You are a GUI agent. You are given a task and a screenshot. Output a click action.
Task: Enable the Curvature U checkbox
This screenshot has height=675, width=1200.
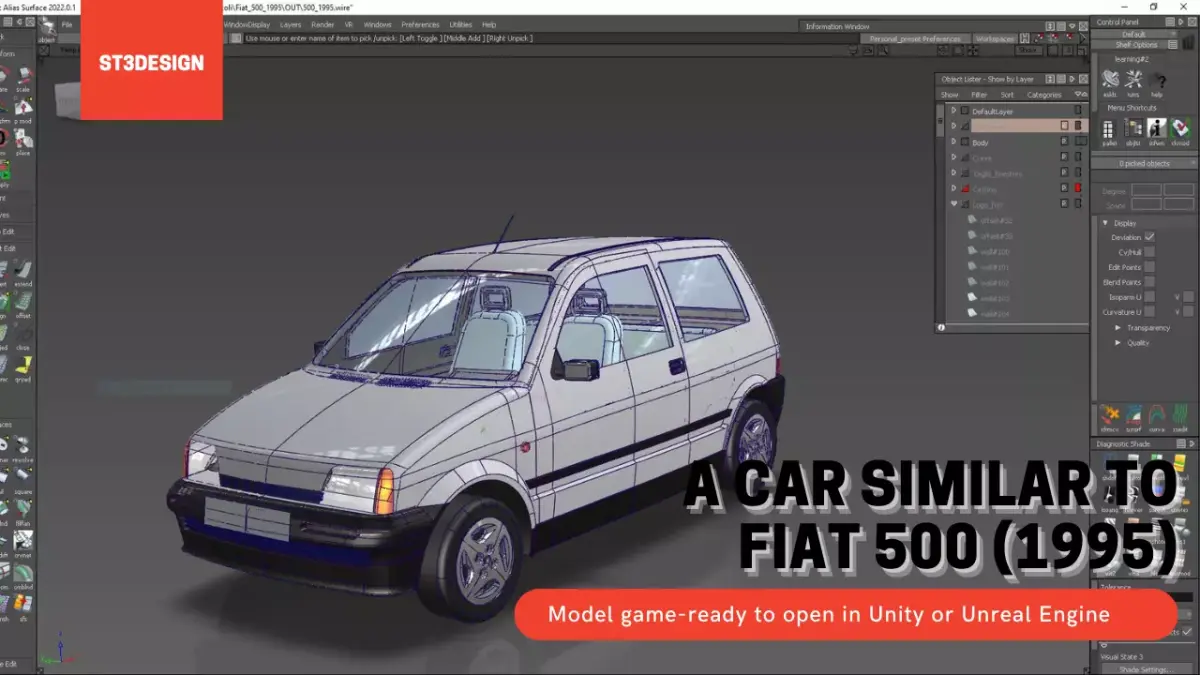pos(1149,312)
